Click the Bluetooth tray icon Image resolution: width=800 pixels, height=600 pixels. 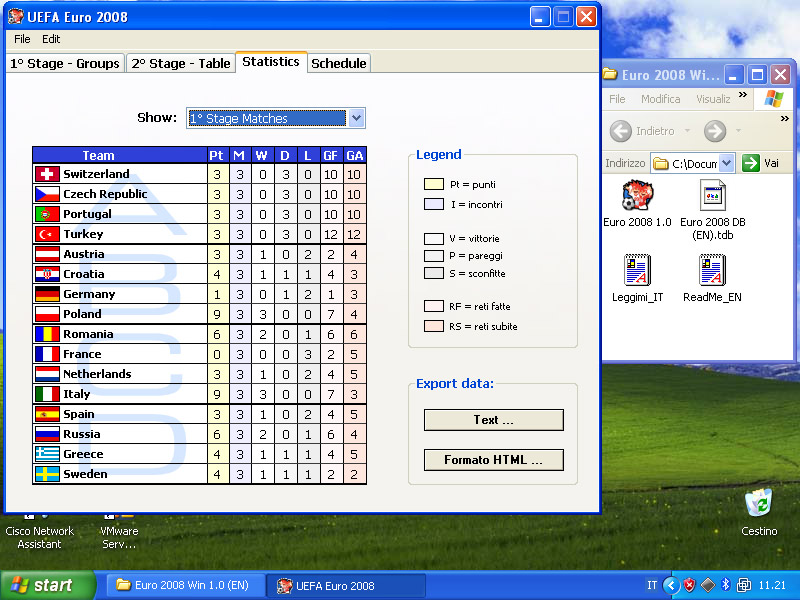click(725, 585)
